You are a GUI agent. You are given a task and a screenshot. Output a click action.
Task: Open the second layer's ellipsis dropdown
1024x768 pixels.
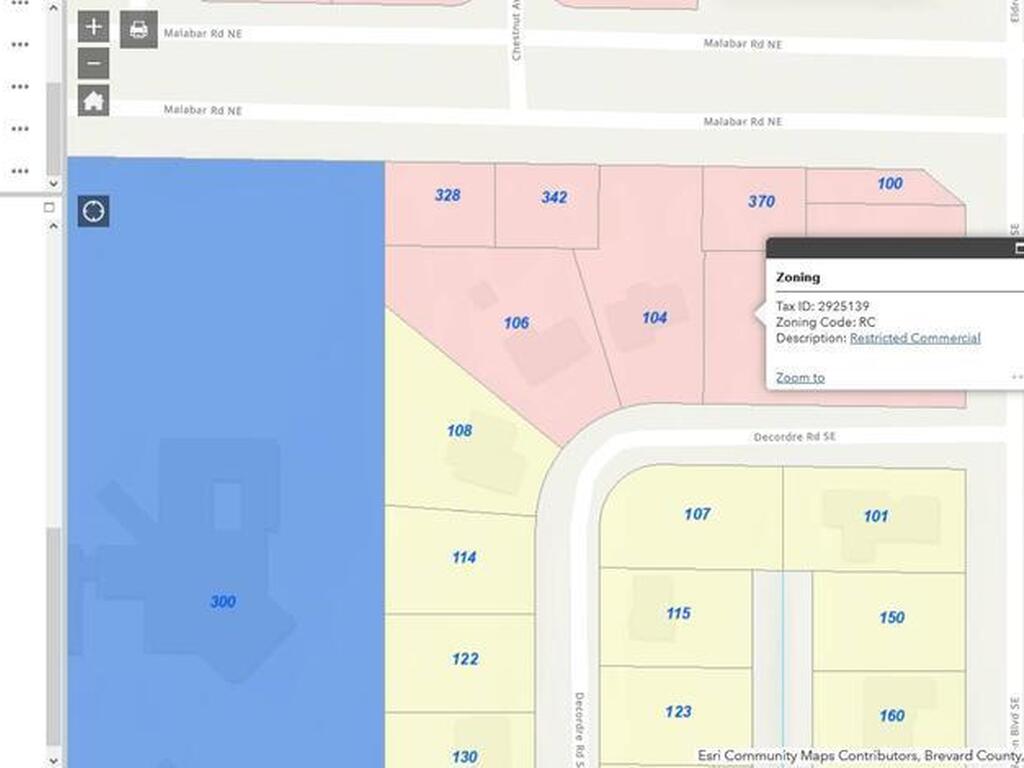pyautogui.click(x=18, y=44)
